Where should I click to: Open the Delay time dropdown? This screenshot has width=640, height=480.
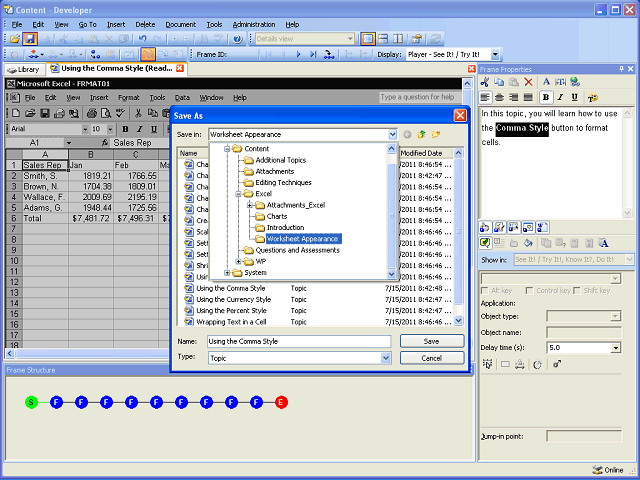616,348
